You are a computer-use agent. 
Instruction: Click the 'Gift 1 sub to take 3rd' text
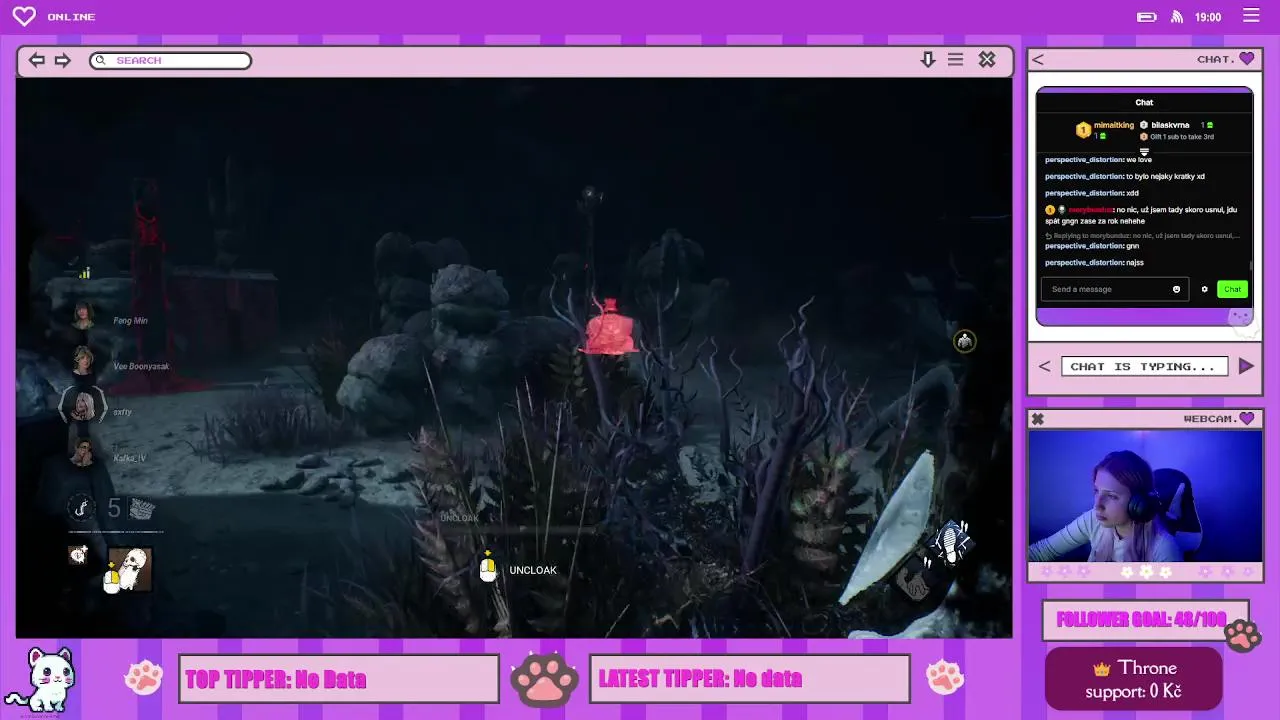pyautogui.click(x=1181, y=137)
